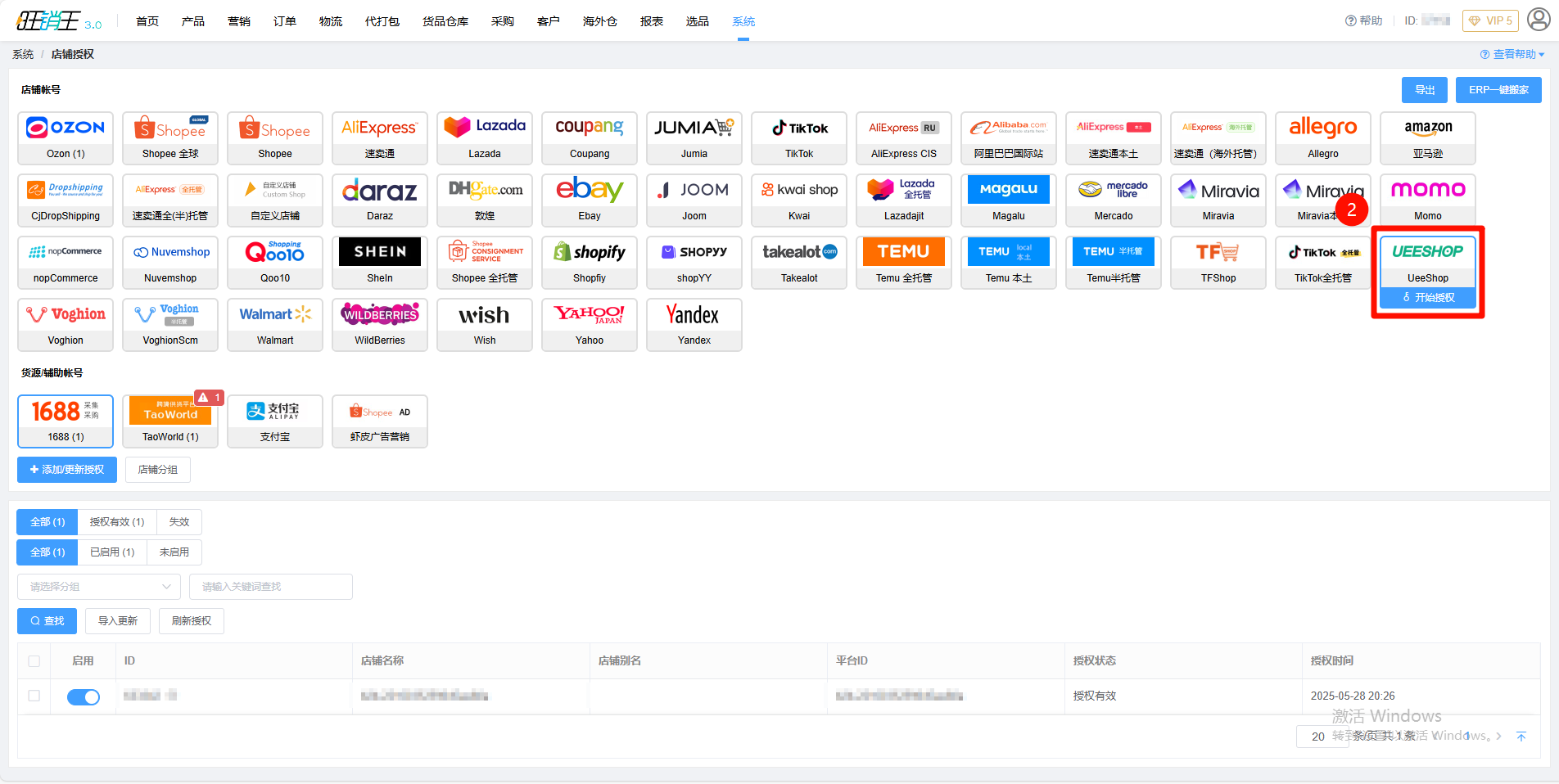Open the Ozon store card

pyautogui.click(x=66, y=138)
